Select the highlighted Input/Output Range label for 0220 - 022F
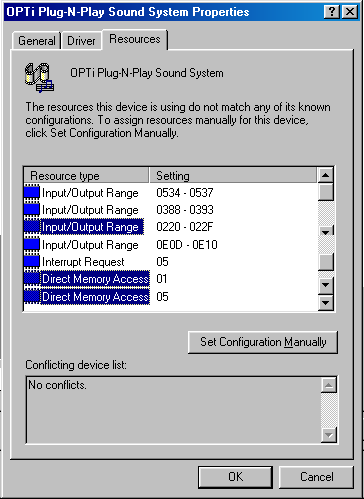The image size is (364, 499). [92, 227]
